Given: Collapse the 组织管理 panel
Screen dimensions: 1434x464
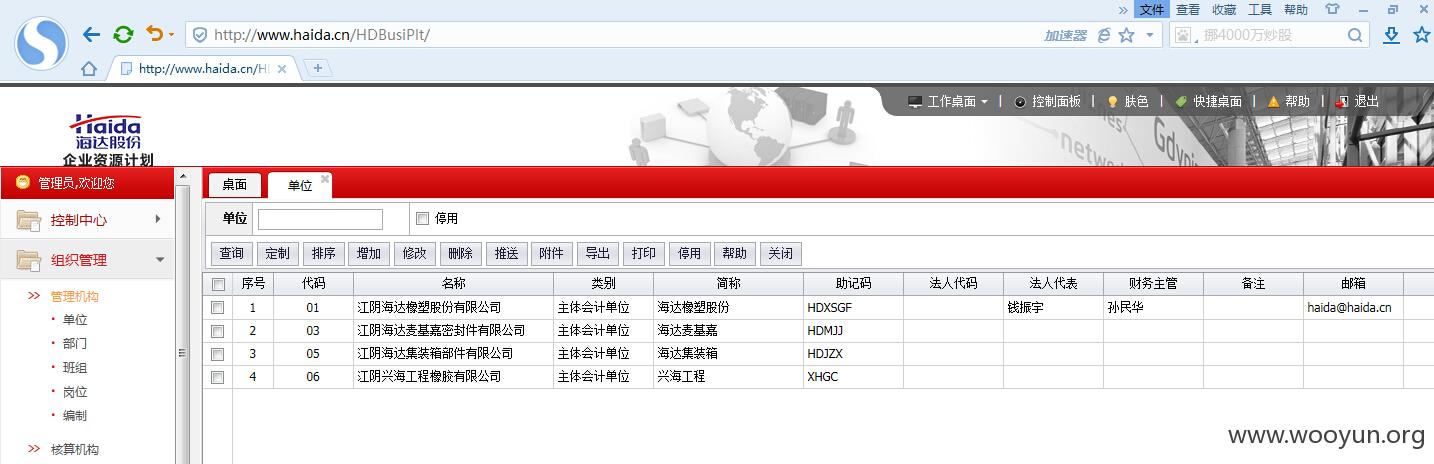Looking at the screenshot, I should (160, 260).
